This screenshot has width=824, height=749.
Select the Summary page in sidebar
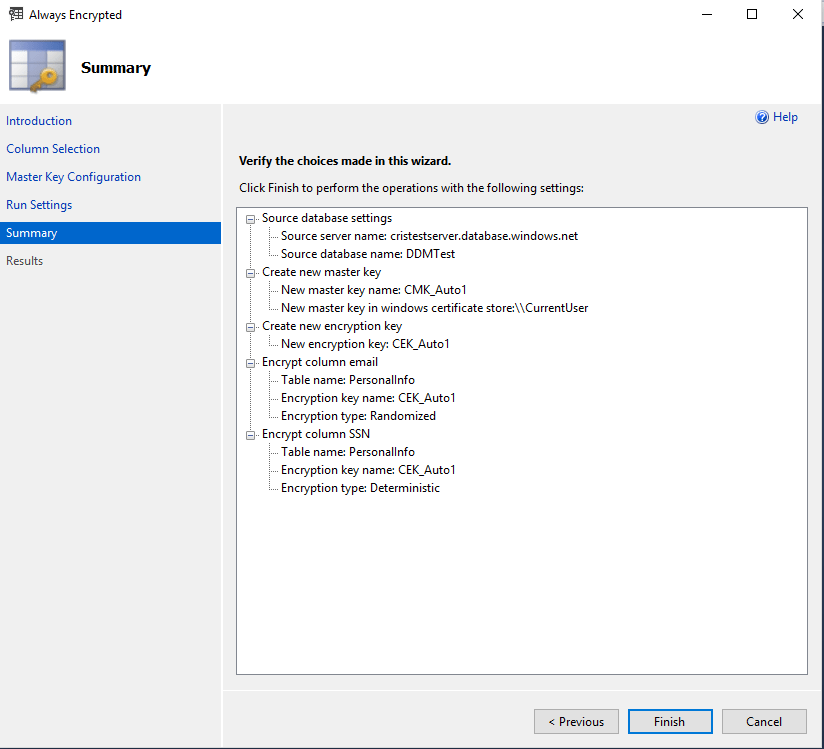(32, 233)
